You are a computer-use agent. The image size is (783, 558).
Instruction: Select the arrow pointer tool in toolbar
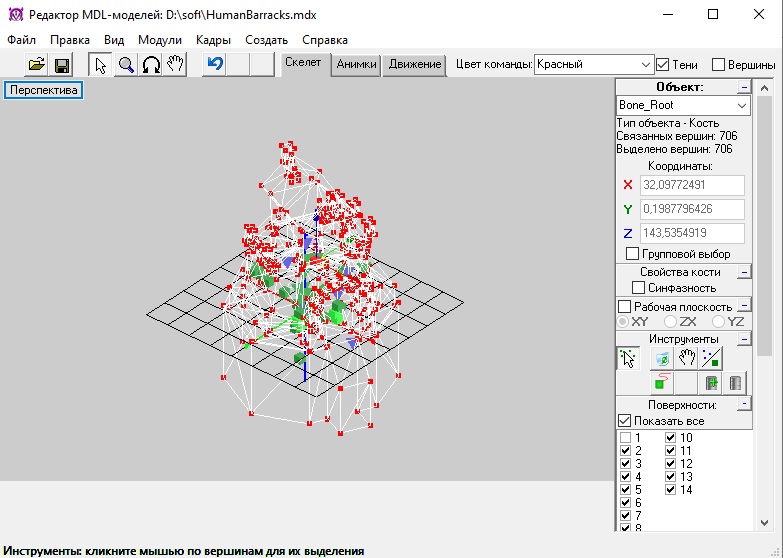coord(101,65)
